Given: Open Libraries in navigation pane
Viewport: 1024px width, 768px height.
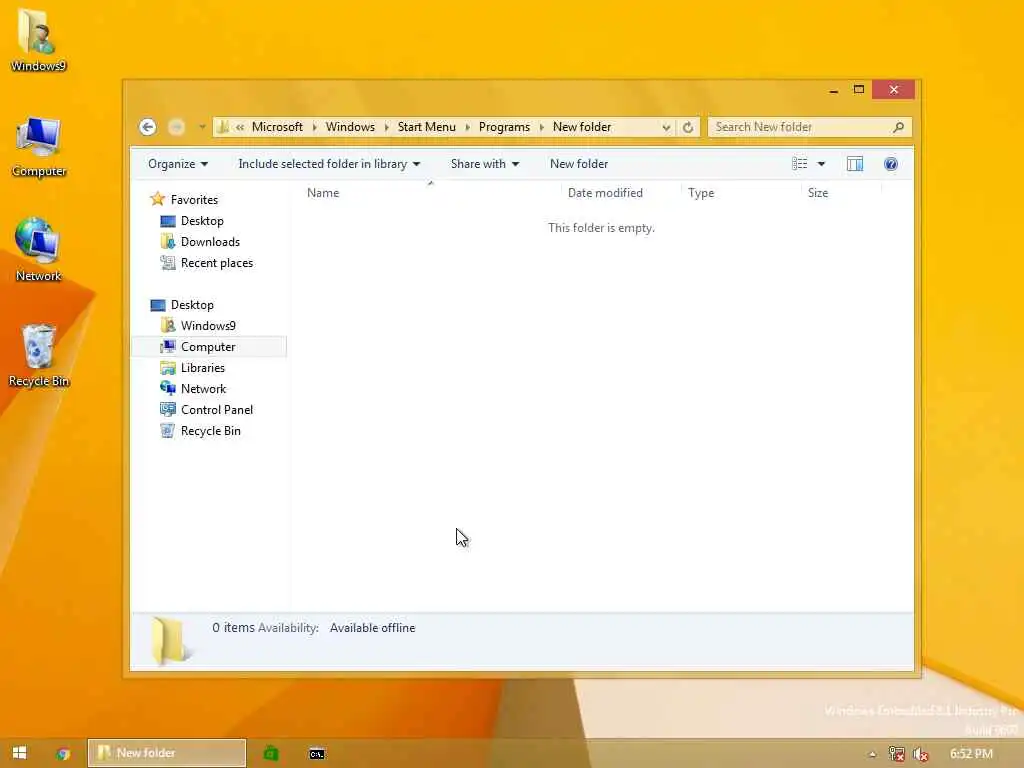Looking at the screenshot, I should point(202,368).
